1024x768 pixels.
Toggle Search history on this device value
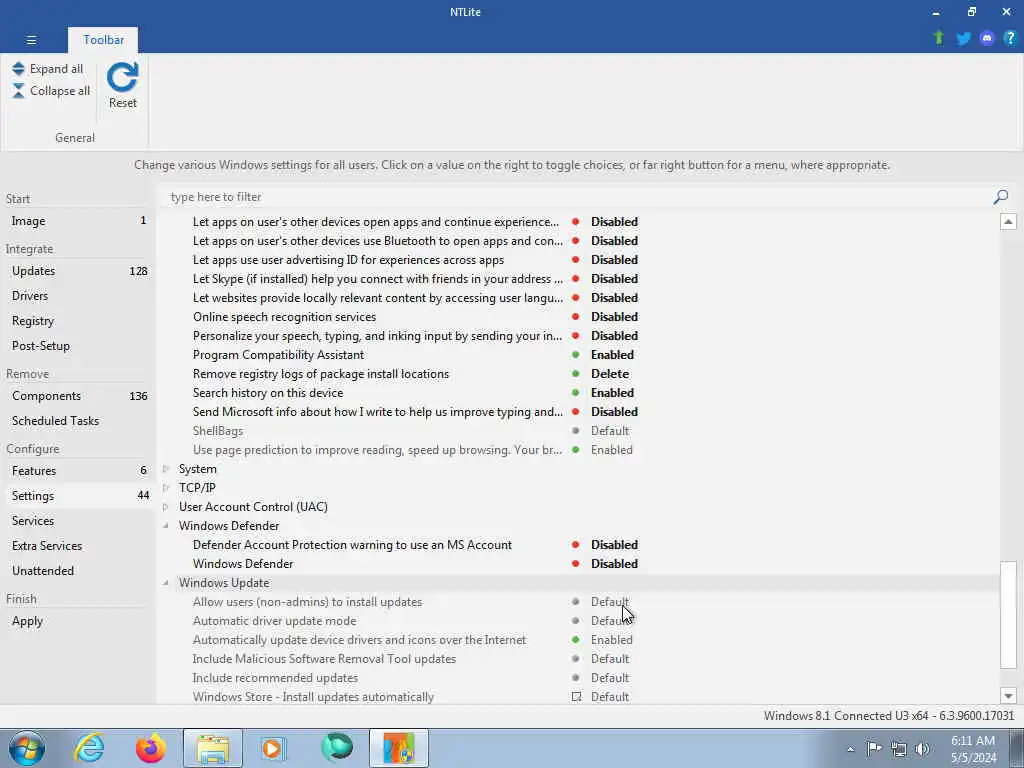[x=612, y=392]
